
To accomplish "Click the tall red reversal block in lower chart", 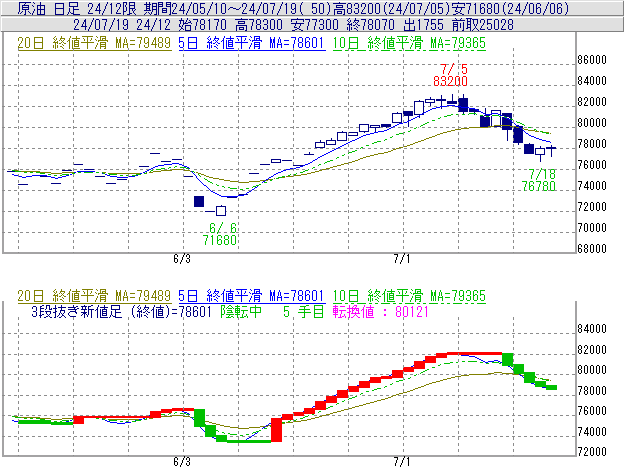I will pyautogui.click(x=277, y=430).
